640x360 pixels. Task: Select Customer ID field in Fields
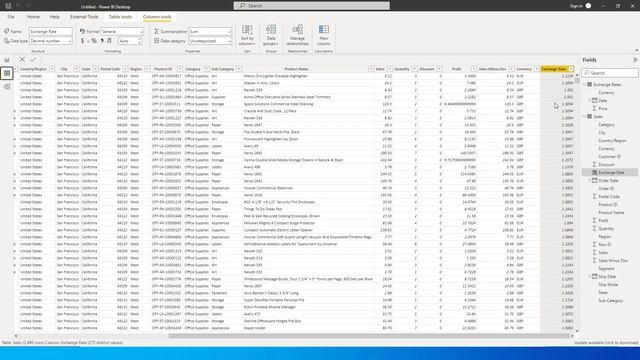pyautogui.click(x=609, y=157)
